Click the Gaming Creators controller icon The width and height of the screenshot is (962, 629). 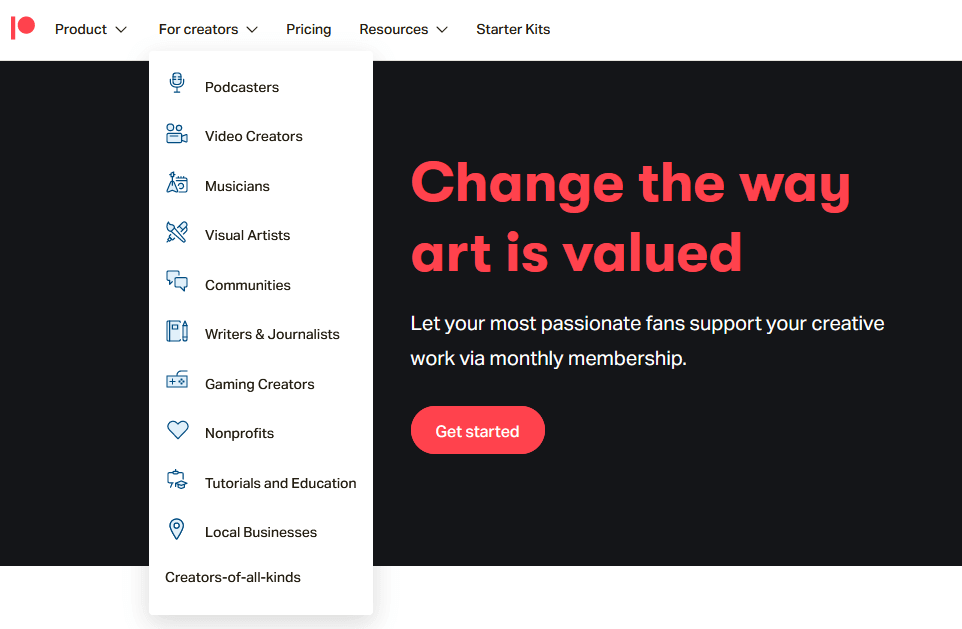177,381
